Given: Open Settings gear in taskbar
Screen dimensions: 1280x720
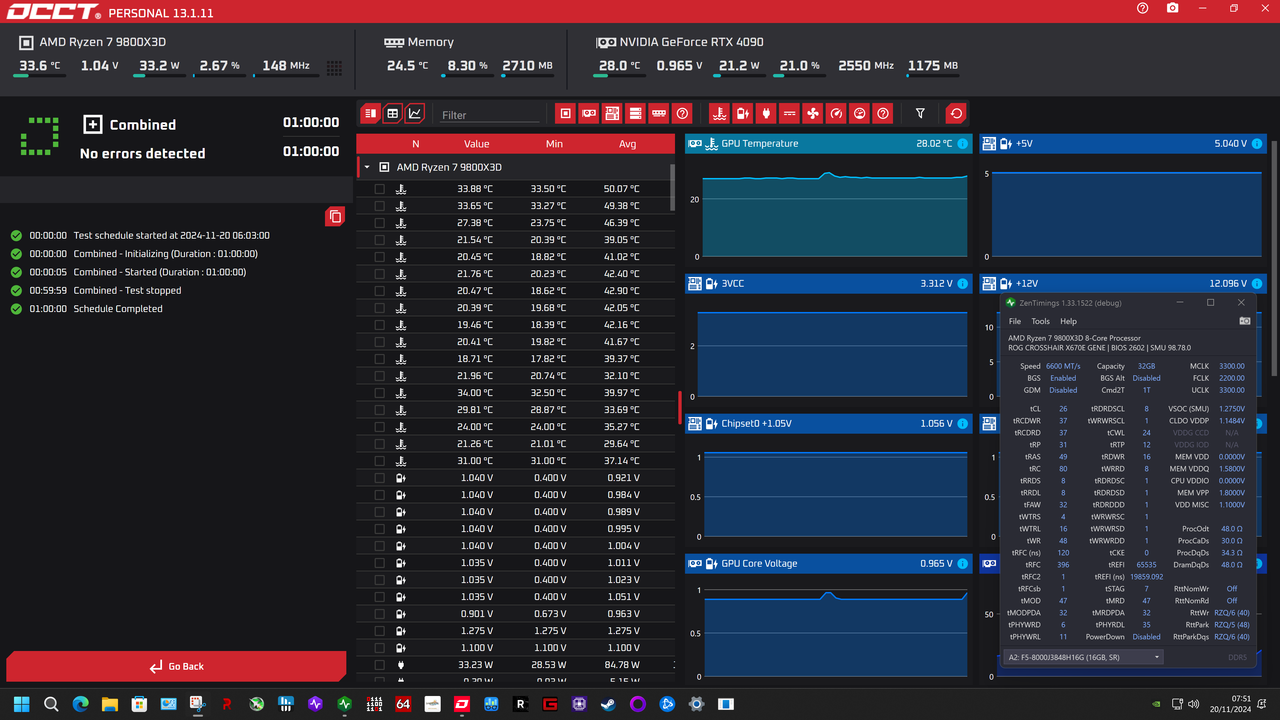Looking at the screenshot, I should pos(696,704).
